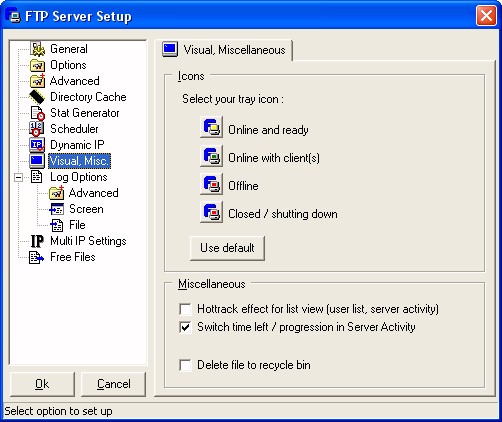Open Dynamic IP via its icon

click(x=37, y=145)
